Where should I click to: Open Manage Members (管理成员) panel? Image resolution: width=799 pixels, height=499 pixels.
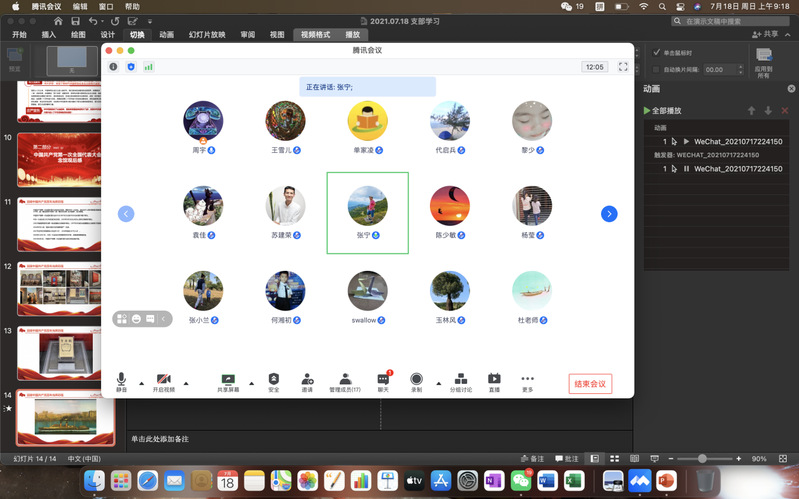[345, 382]
